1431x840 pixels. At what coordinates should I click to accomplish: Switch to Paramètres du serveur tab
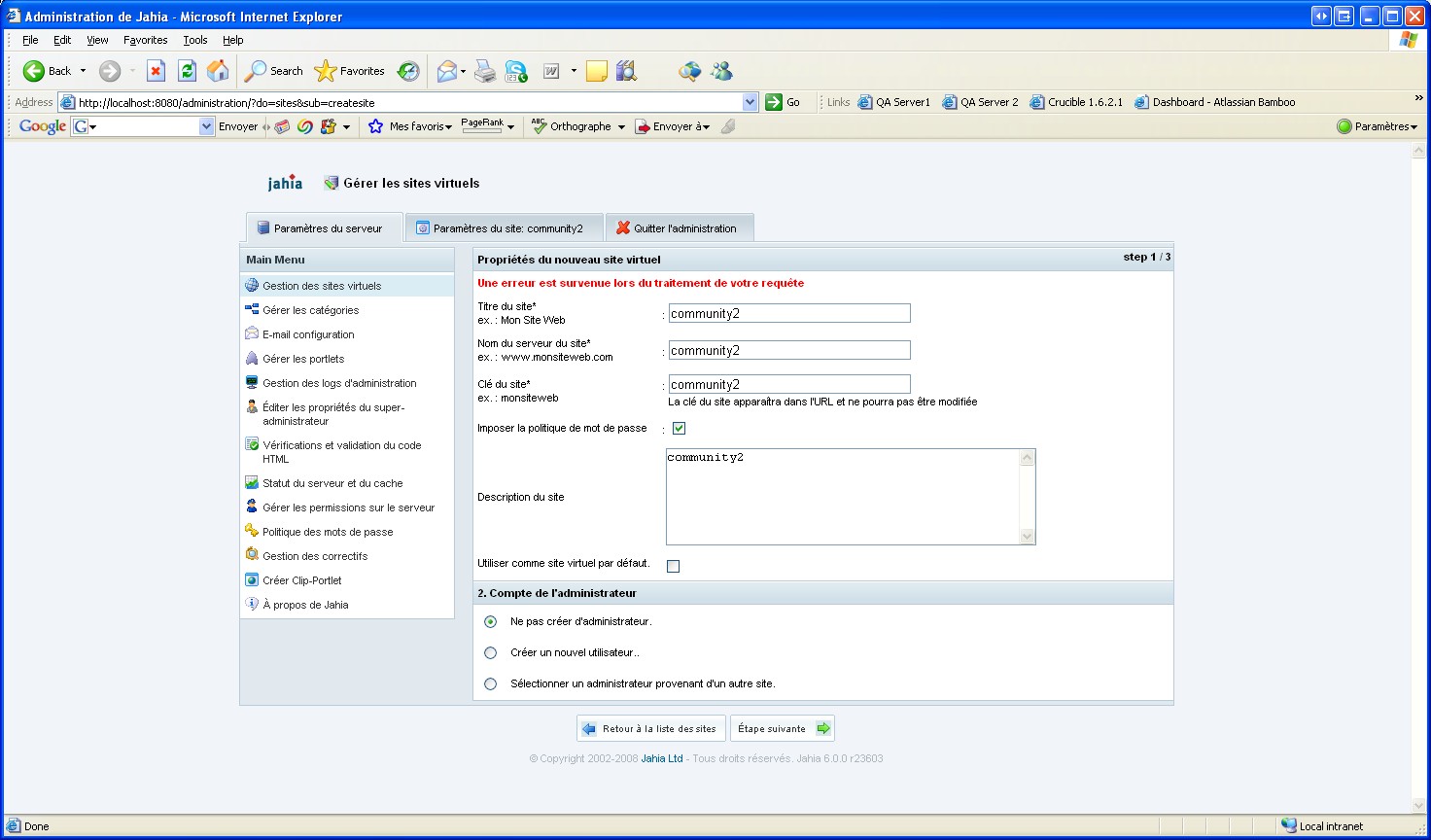[x=325, y=228]
